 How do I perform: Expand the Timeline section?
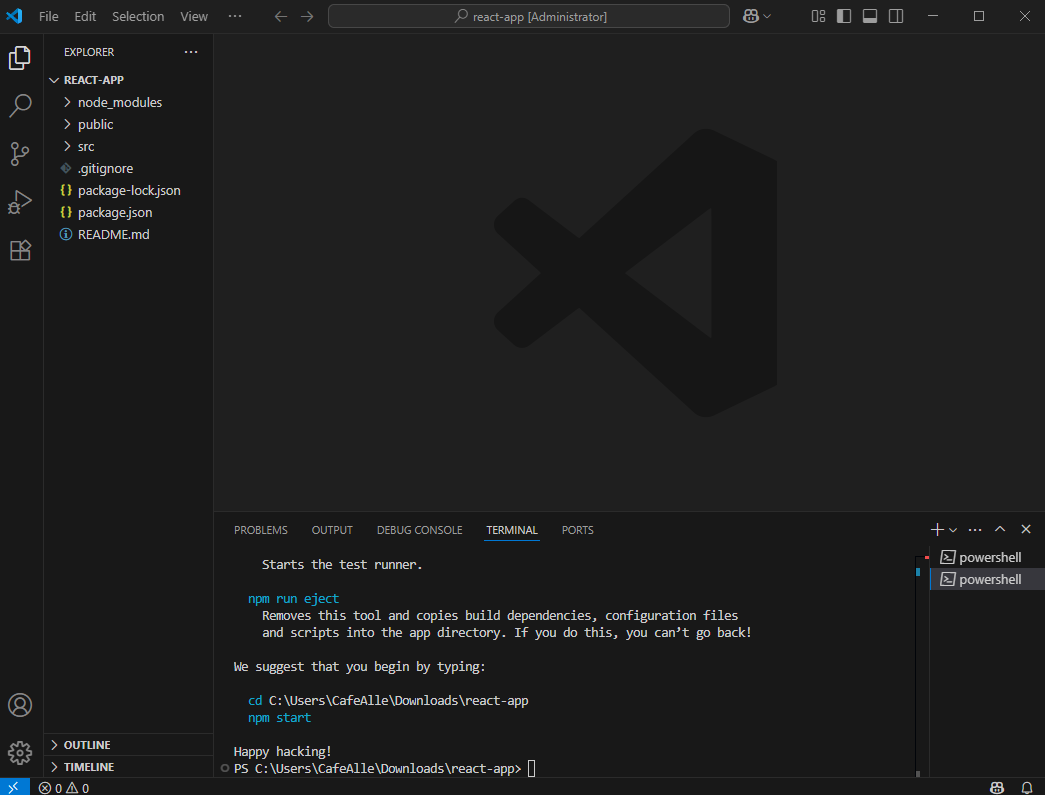(x=129, y=766)
